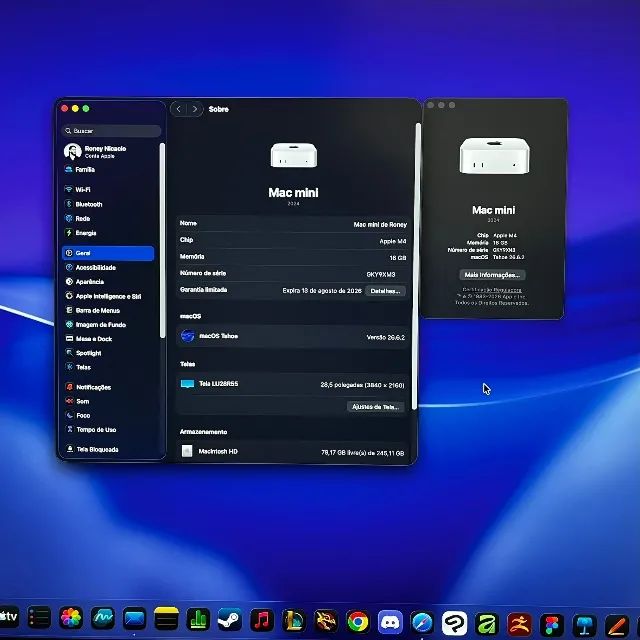Open Notes app in the Dock

166,619
